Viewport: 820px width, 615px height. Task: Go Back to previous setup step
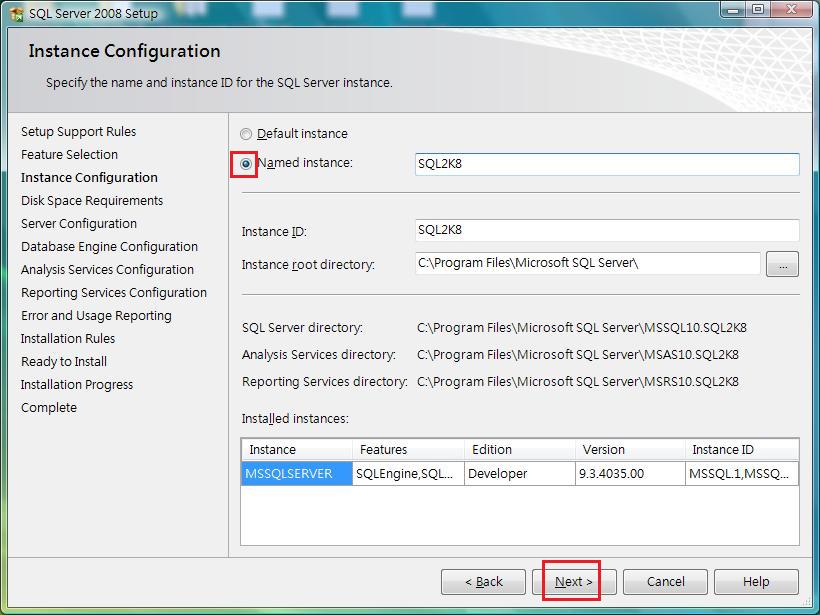483,582
